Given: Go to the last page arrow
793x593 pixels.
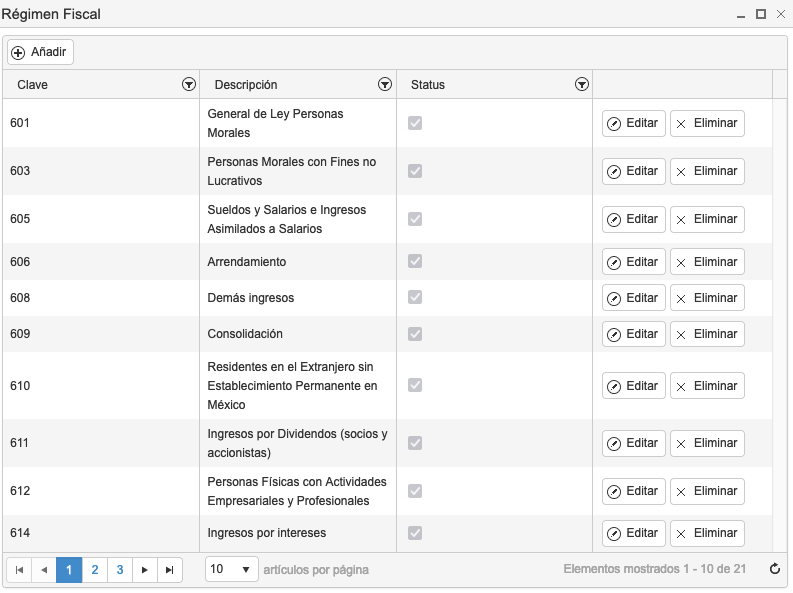Looking at the screenshot, I should point(170,570).
